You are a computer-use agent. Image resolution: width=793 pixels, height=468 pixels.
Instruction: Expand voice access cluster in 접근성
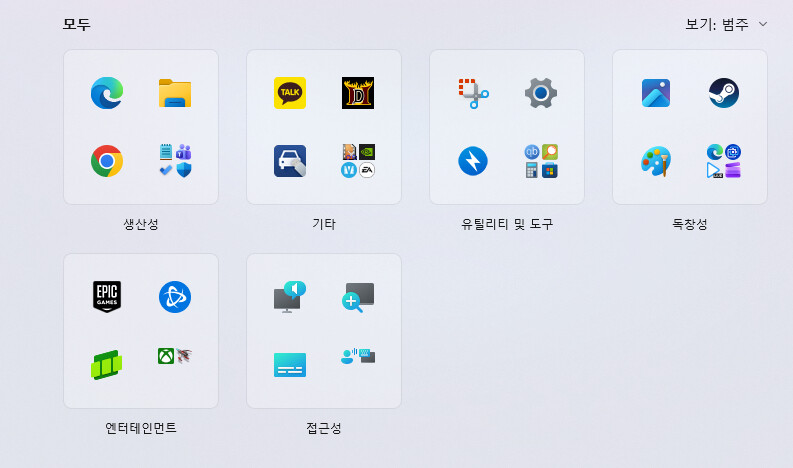click(x=358, y=356)
